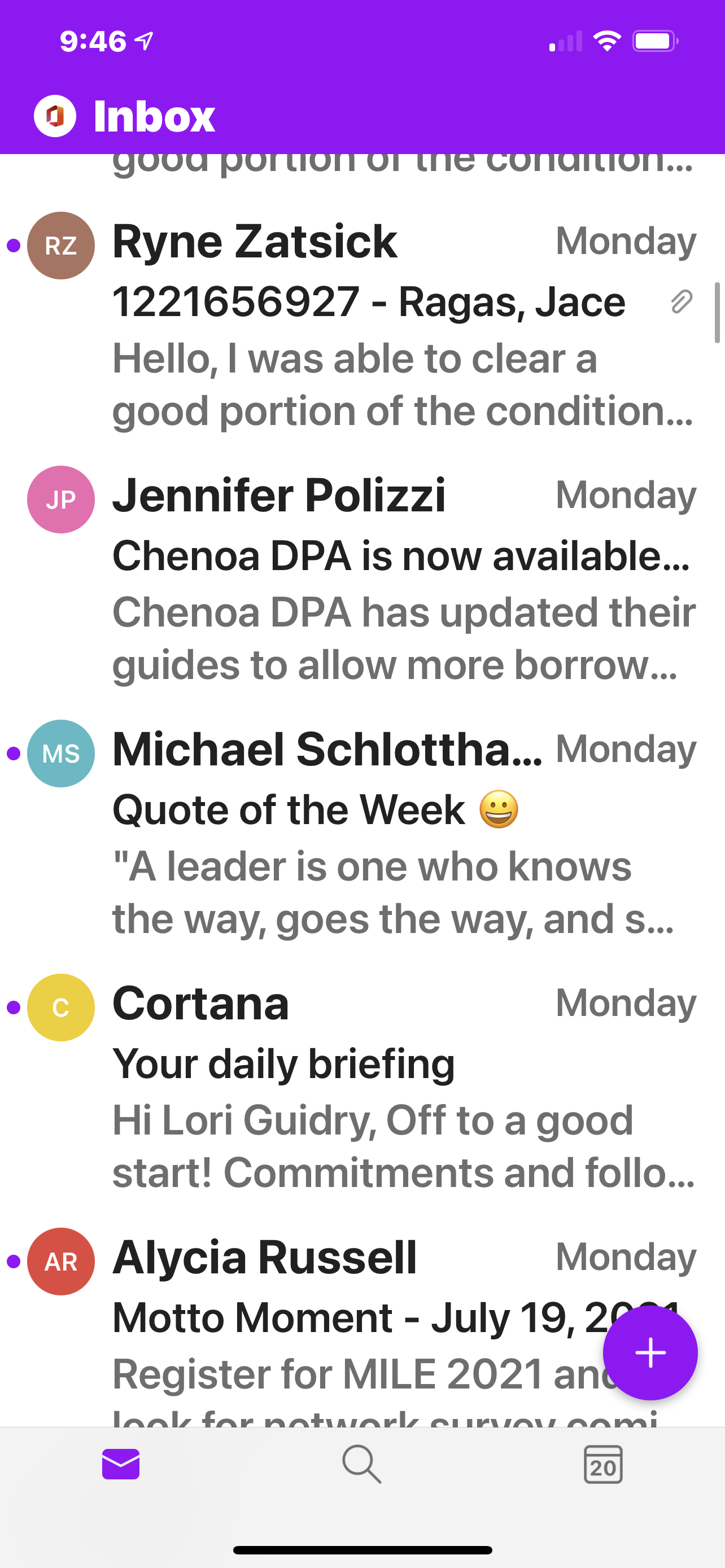
Task: Open the '1221656927 - Ragas, Jace' email
Action: 368,302
